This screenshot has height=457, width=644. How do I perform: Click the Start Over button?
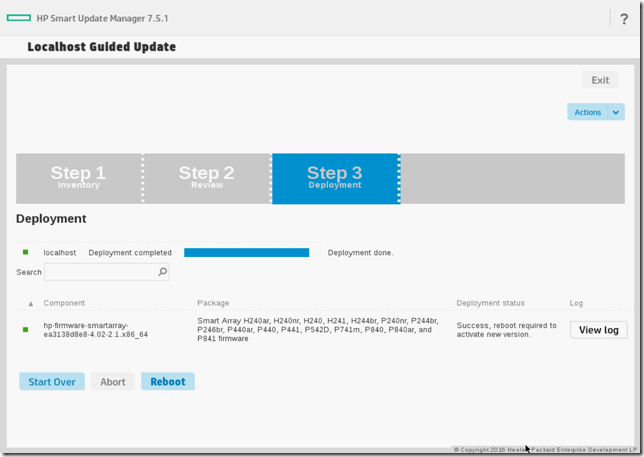(52, 381)
